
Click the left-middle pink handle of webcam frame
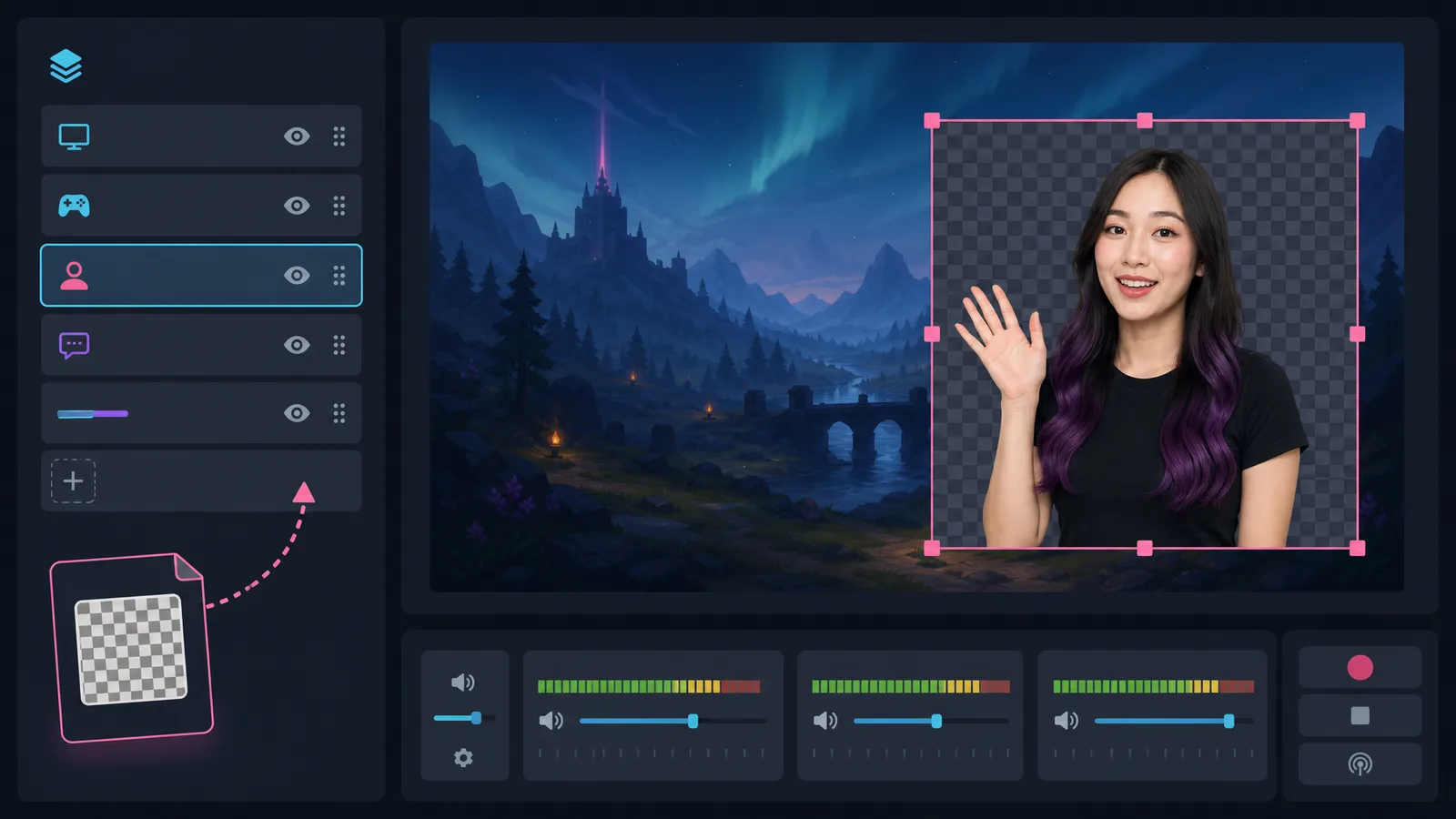[932, 334]
